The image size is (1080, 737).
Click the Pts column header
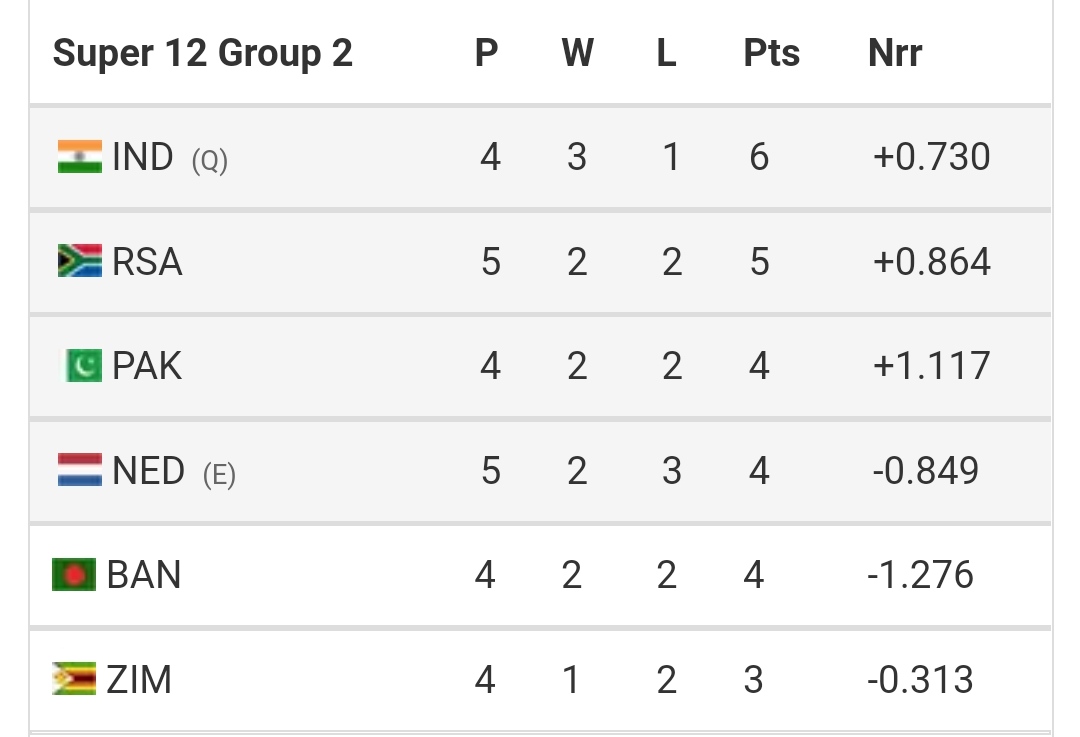point(772,53)
